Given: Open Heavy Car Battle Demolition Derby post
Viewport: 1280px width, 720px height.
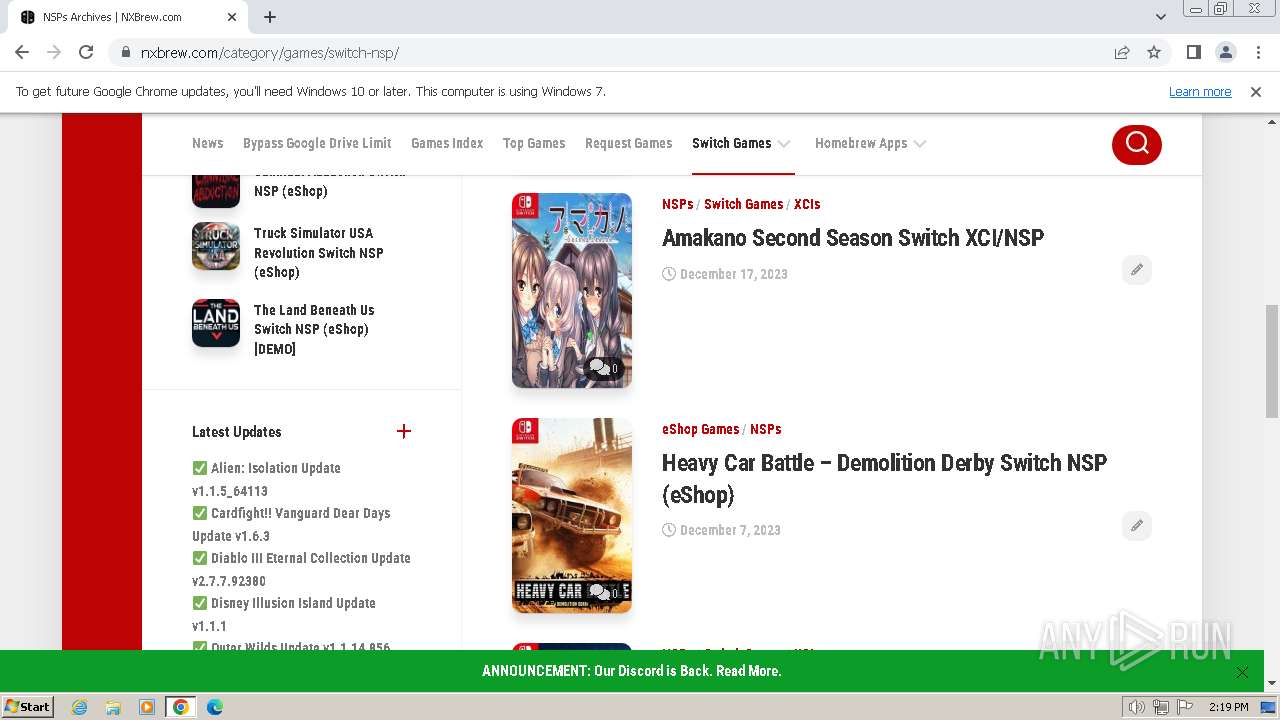Looking at the screenshot, I should (x=884, y=479).
